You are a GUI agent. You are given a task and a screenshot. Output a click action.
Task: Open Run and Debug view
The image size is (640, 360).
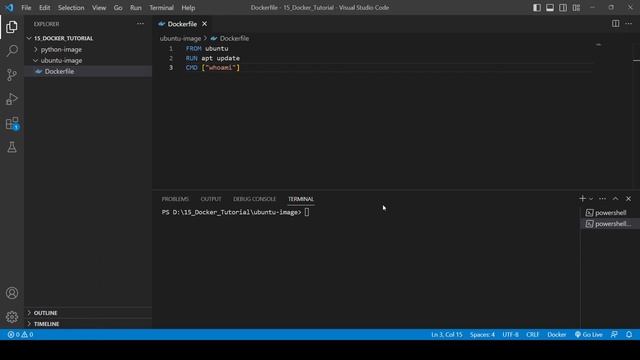point(12,99)
